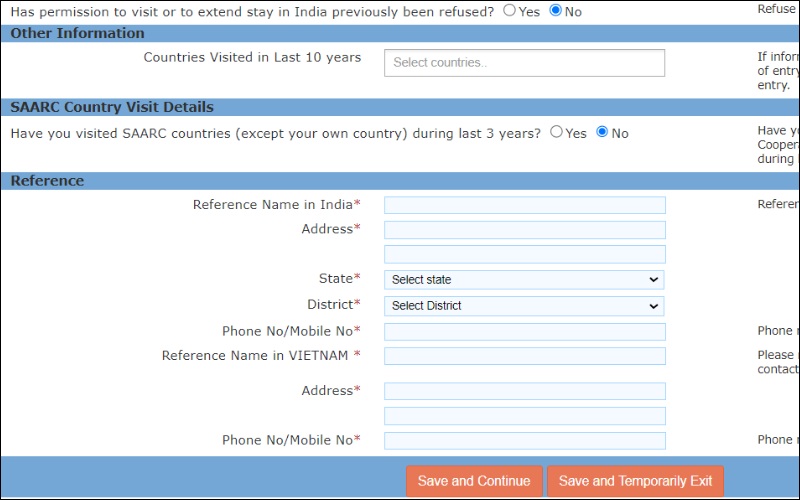
Task: Expand the Select state dropdown
Action: 524,280
